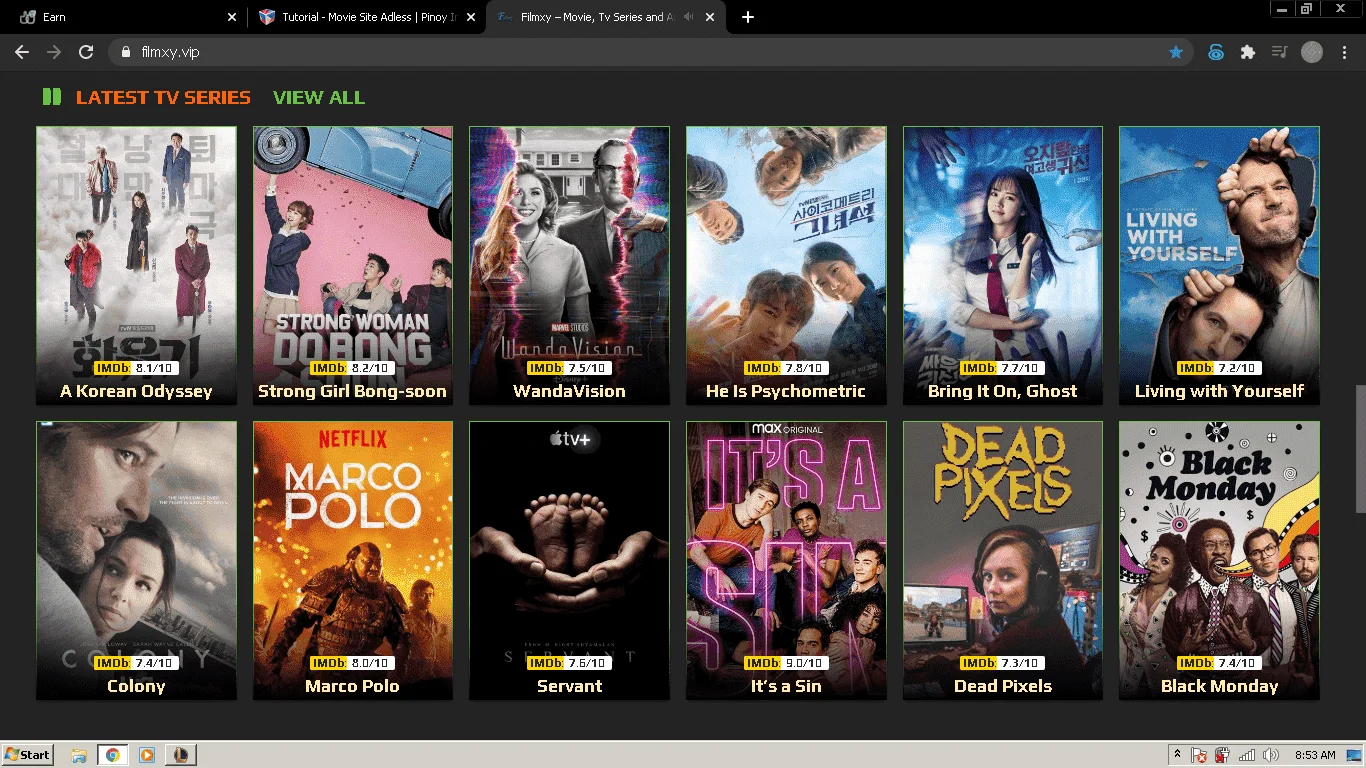Reload the filmxy.vip page
Screen dimensions: 1366x768
tap(86, 52)
